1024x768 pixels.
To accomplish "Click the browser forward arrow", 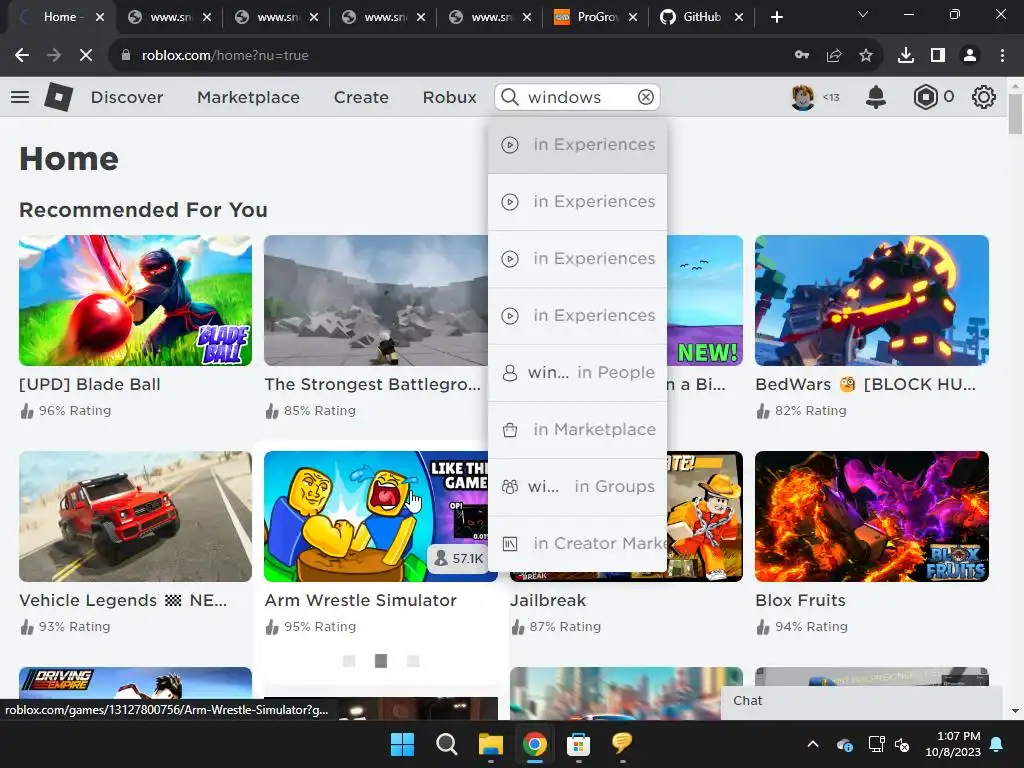I will pyautogui.click(x=54, y=56).
